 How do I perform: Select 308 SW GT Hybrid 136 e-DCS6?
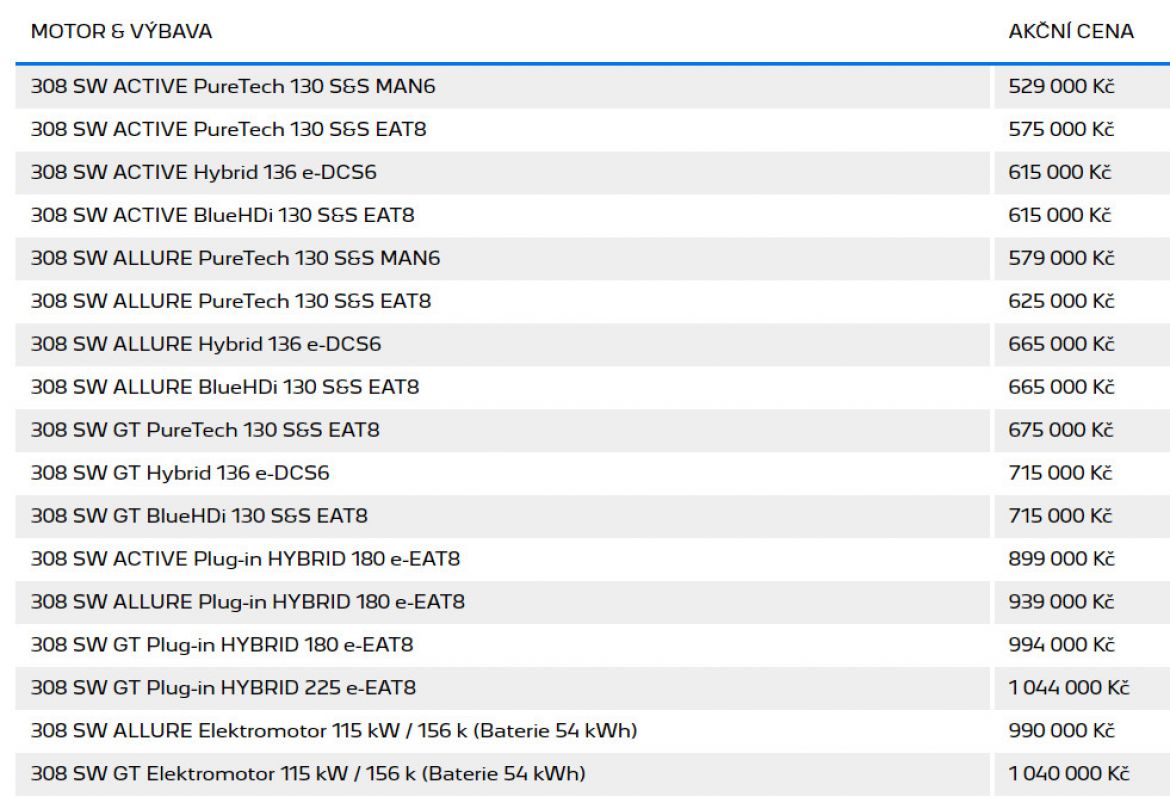(179, 473)
